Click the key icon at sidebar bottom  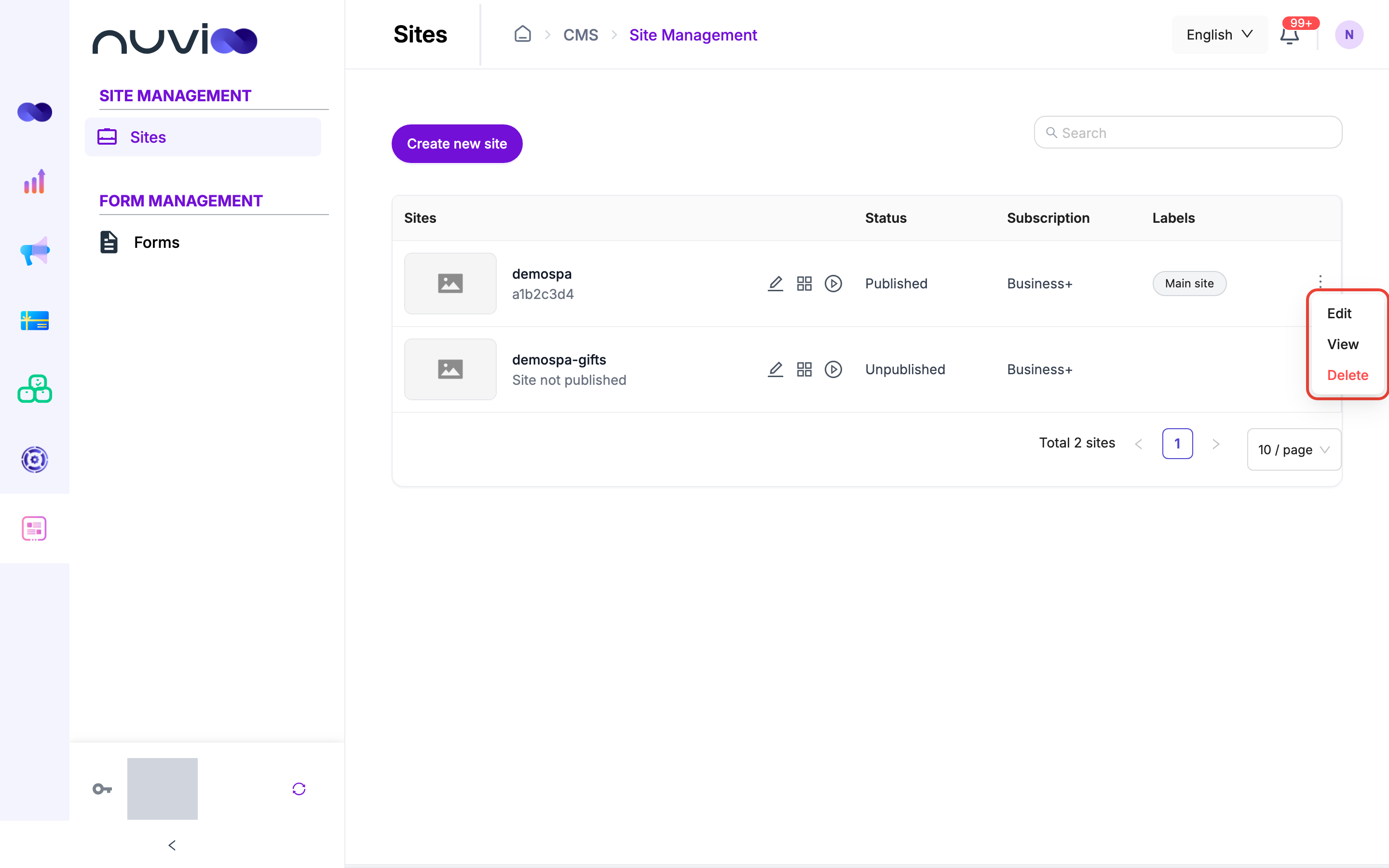click(x=102, y=789)
